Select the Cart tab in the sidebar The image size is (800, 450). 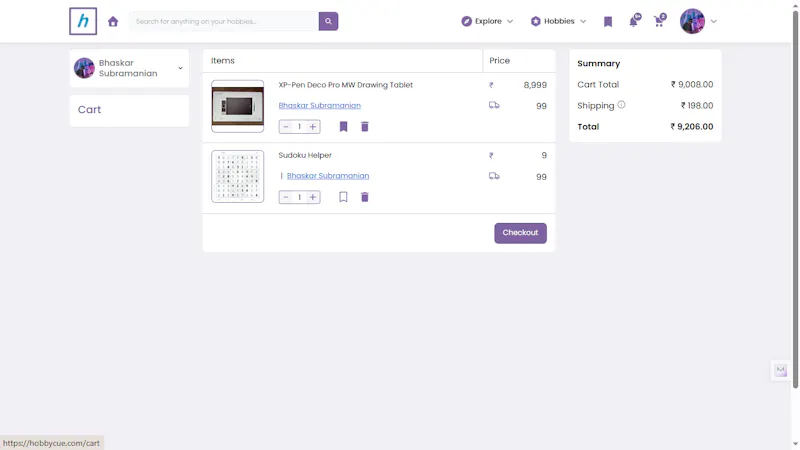pyautogui.click(x=129, y=110)
